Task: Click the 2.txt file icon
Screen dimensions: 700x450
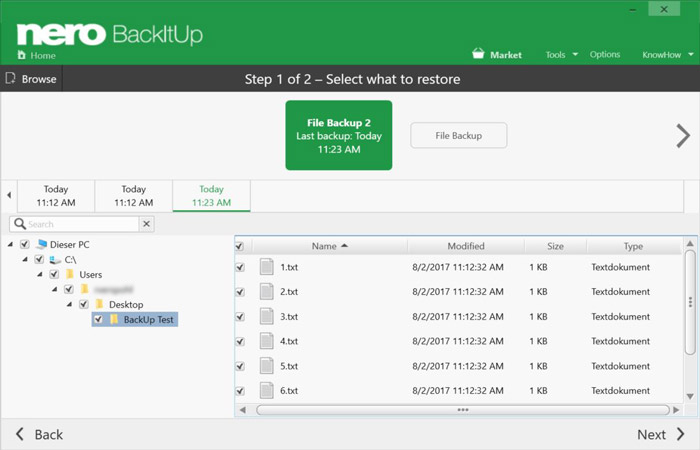Action: point(267,292)
